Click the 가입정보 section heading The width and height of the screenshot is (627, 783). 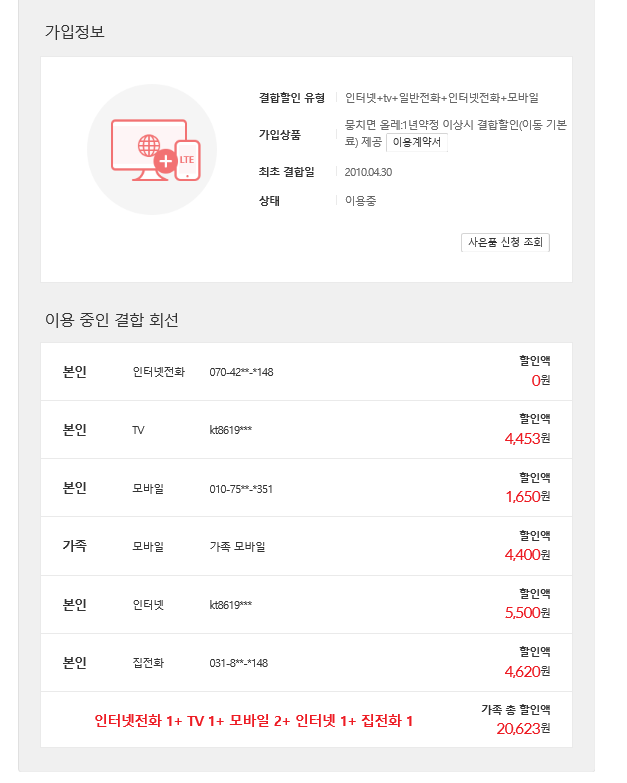click(x=75, y=32)
